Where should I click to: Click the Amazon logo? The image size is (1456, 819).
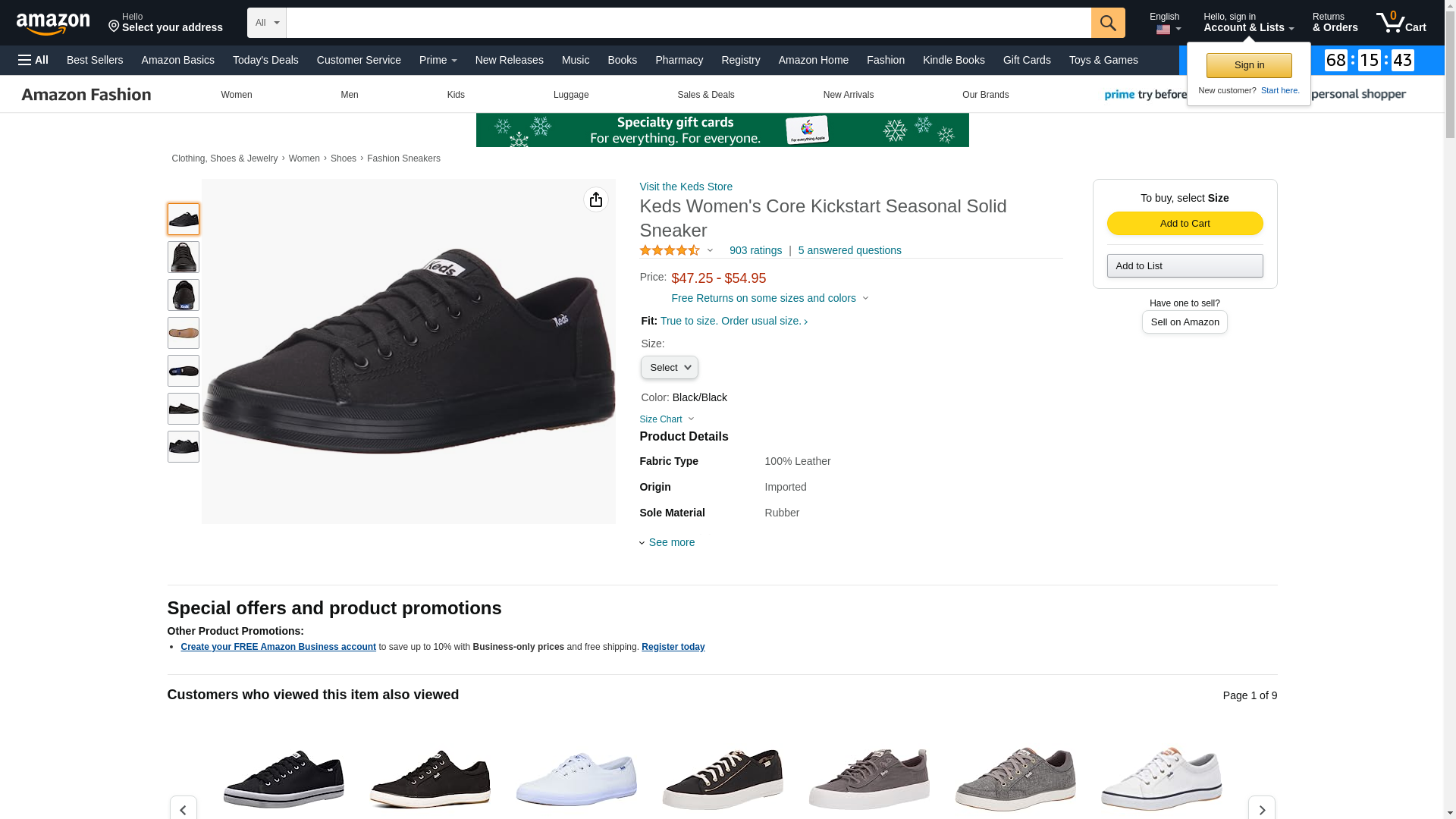click(x=53, y=24)
